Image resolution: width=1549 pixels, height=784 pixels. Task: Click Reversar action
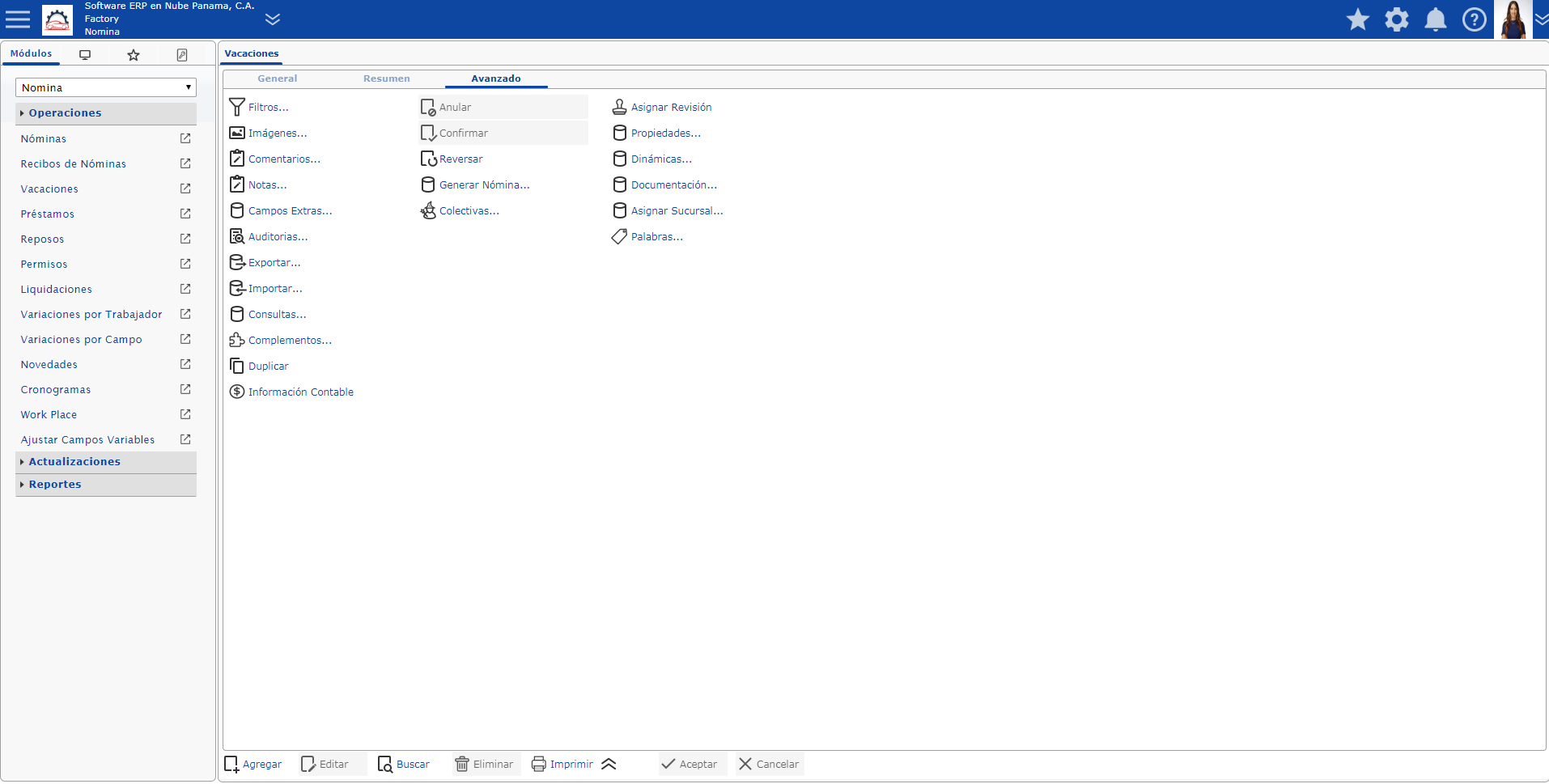tap(452, 159)
